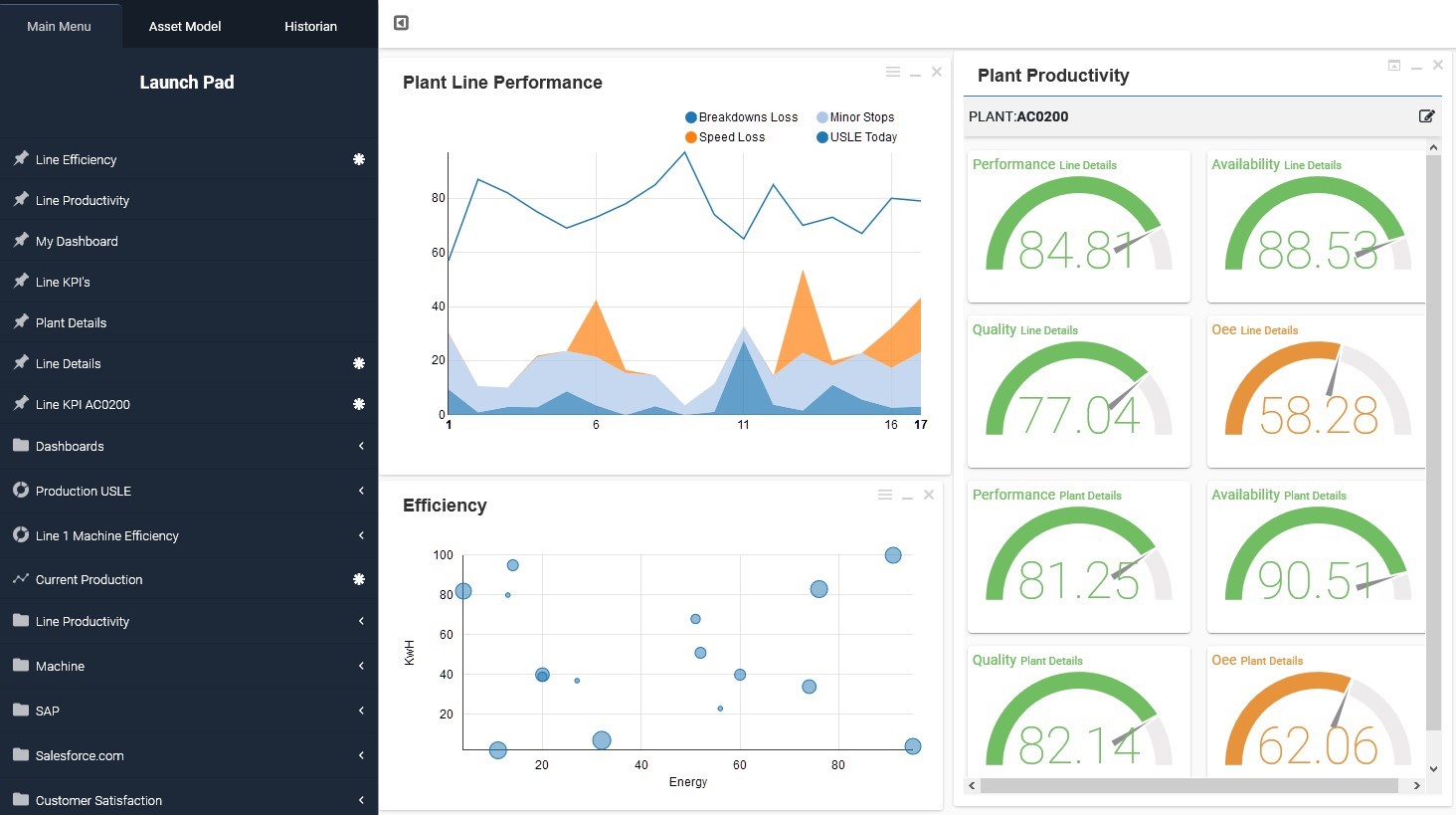Click the pin icon beside Plant Details
The height and width of the screenshot is (815, 1456).
point(20,321)
